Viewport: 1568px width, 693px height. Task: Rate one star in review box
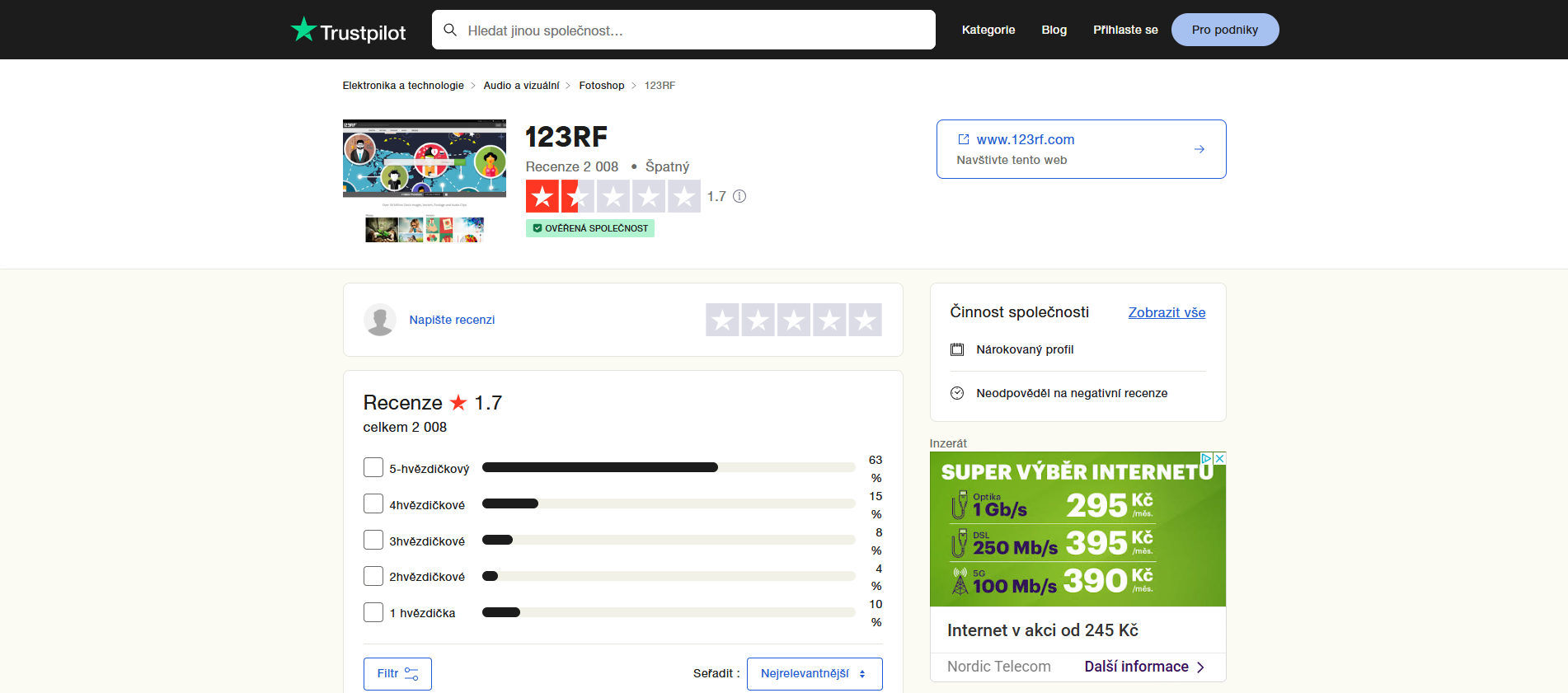[722, 320]
